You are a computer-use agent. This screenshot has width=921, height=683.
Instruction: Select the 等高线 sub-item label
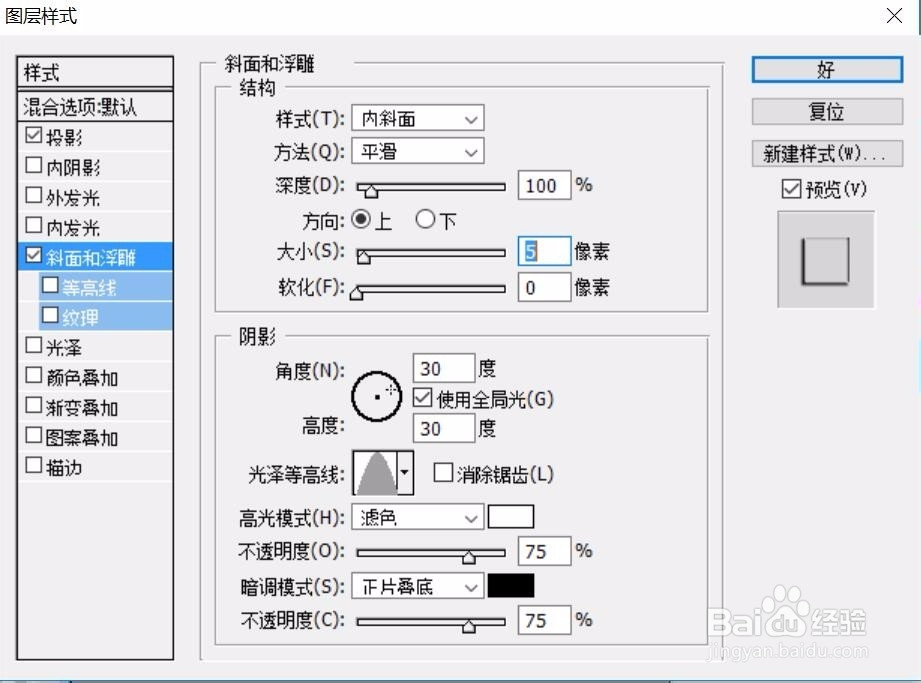[x=89, y=287]
